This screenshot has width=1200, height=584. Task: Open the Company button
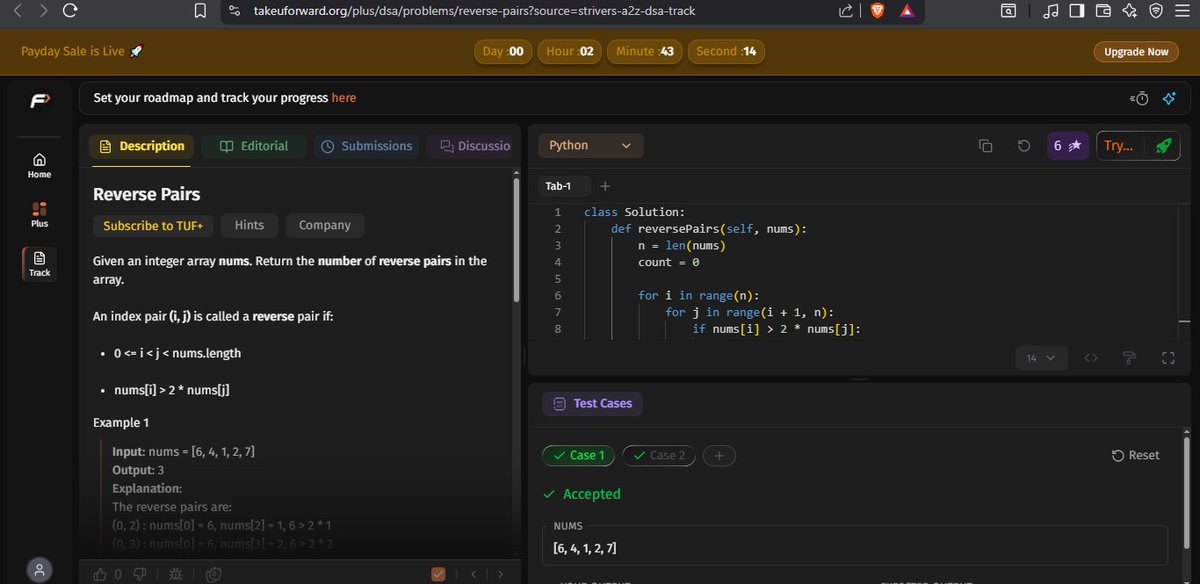(325, 226)
